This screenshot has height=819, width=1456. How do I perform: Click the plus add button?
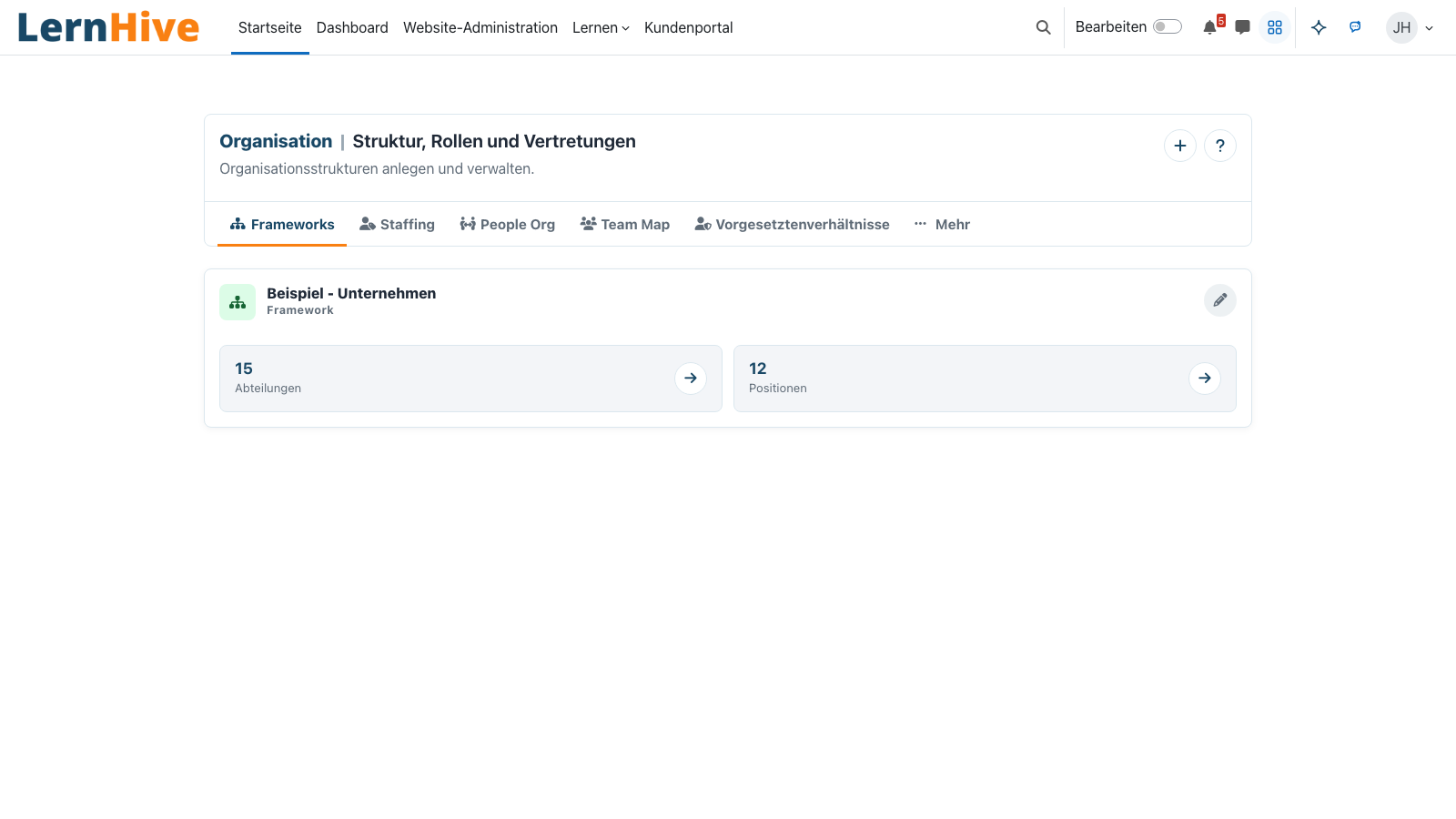pos(1180,146)
